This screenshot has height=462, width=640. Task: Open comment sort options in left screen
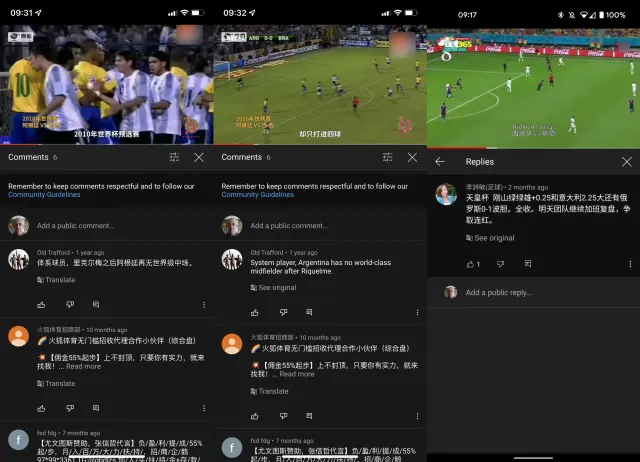tap(174, 157)
